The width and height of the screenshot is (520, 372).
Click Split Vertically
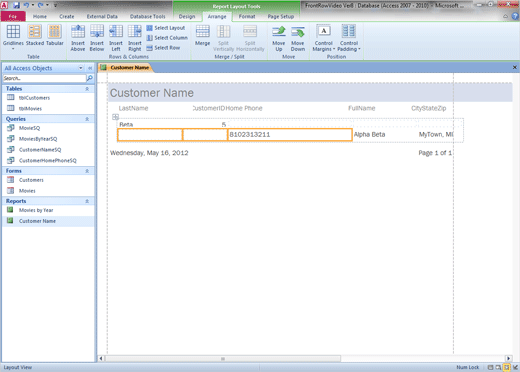pyautogui.click(x=223, y=38)
